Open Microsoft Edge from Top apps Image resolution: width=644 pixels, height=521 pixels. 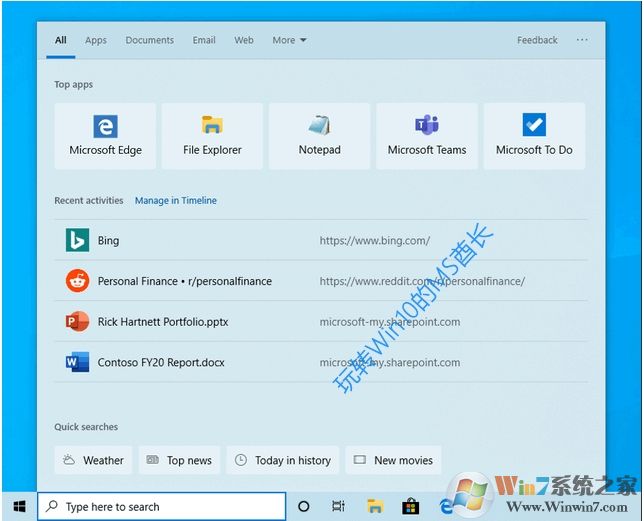coord(105,136)
